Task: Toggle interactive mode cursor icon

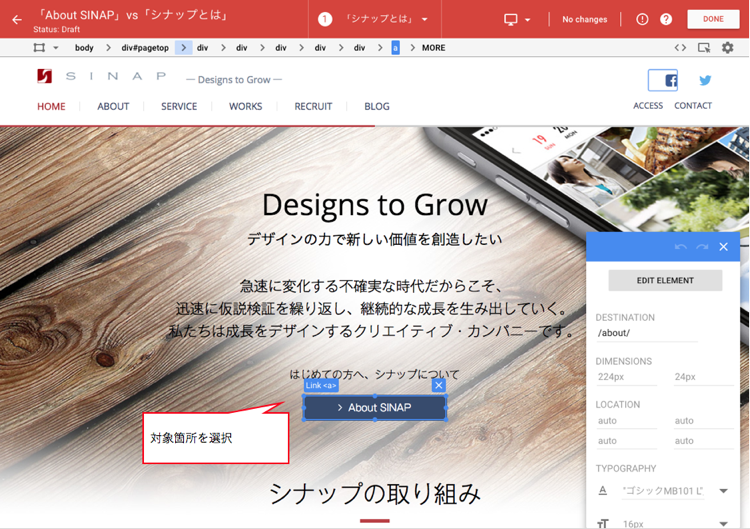Action: pyautogui.click(x=704, y=48)
